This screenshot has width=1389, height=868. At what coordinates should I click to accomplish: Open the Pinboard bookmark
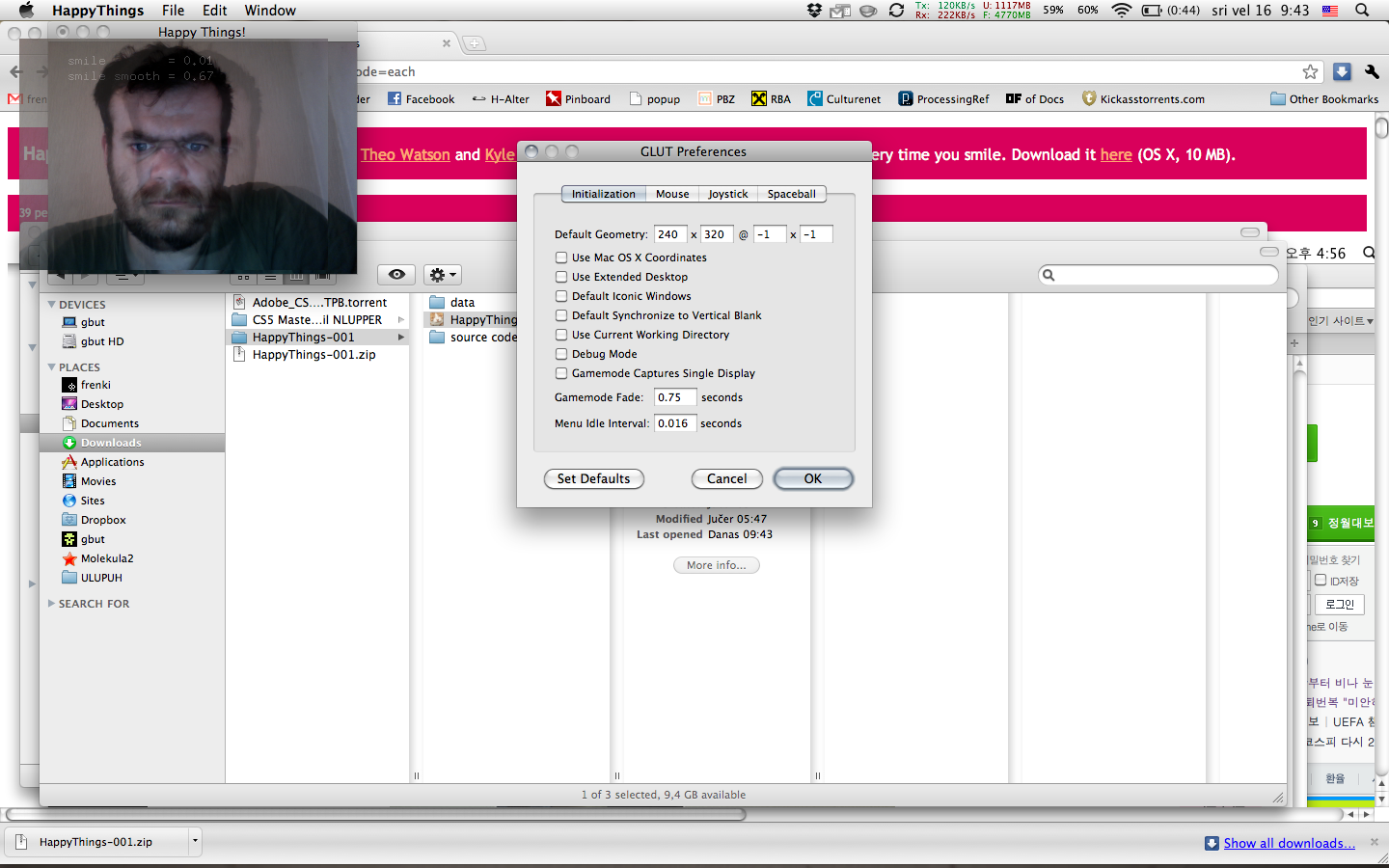point(578,99)
